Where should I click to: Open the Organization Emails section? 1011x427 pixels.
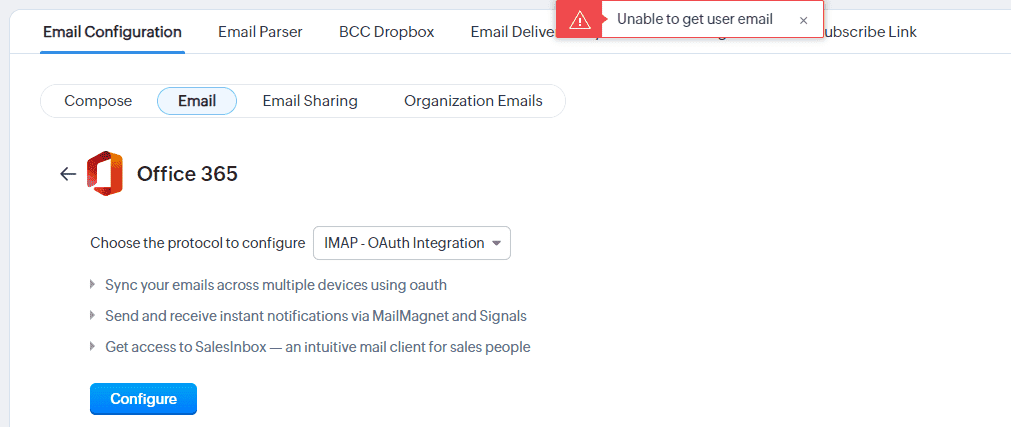click(x=473, y=101)
